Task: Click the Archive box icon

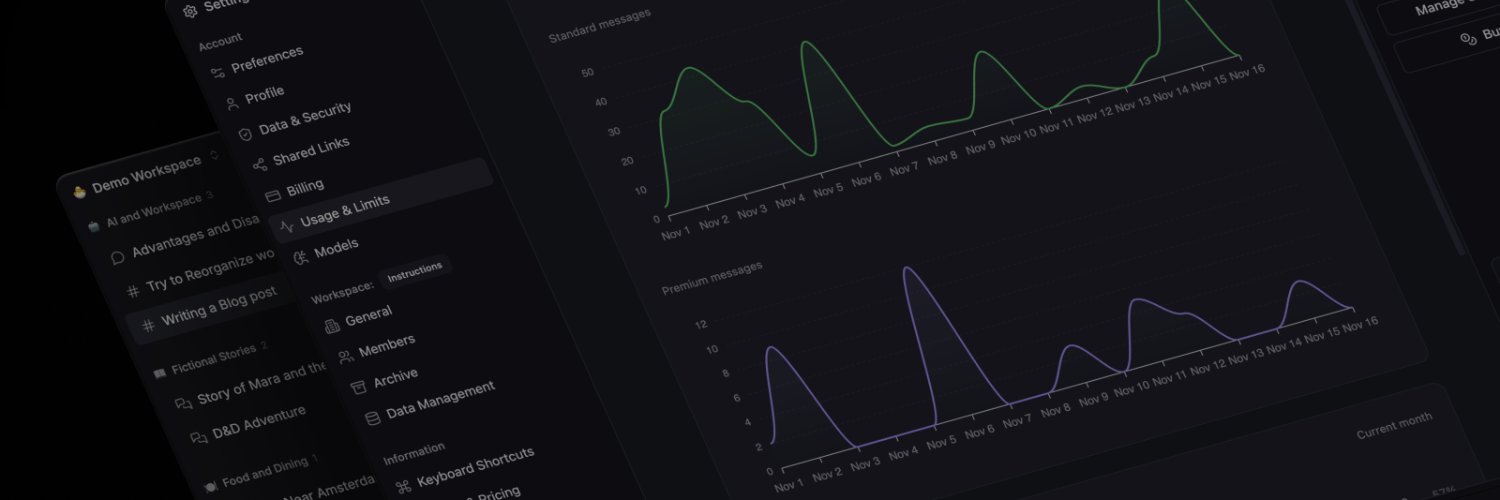Action: pyautogui.click(x=359, y=387)
